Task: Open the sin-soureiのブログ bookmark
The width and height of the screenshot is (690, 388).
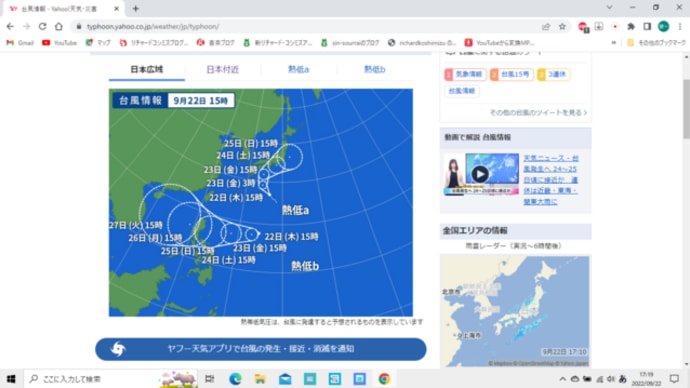Action: [350, 43]
